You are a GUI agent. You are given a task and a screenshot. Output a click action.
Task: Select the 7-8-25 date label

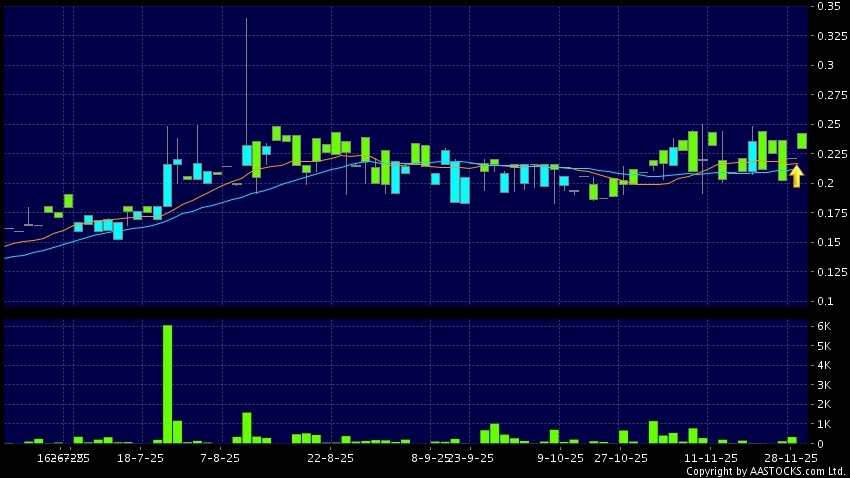(220, 458)
